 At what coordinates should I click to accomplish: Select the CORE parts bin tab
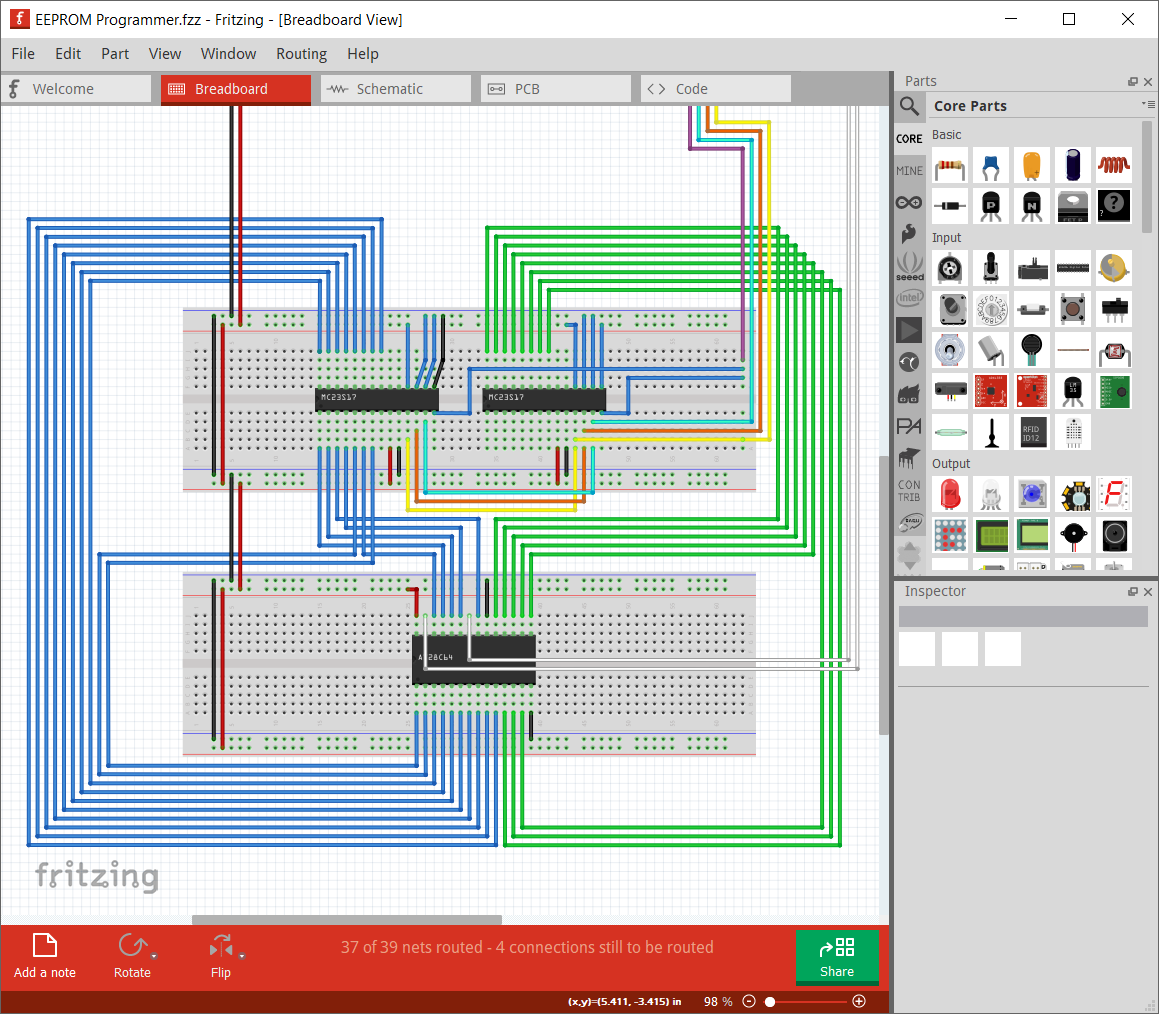909,139
